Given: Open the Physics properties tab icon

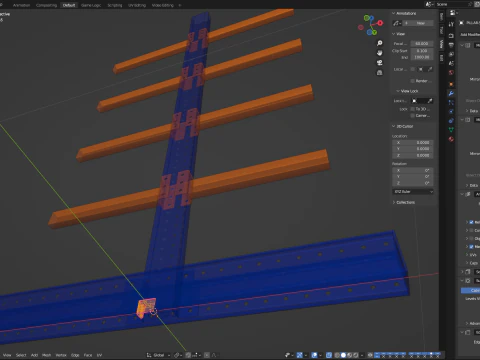Looking at the screenshot, I should tap(451, 112).
